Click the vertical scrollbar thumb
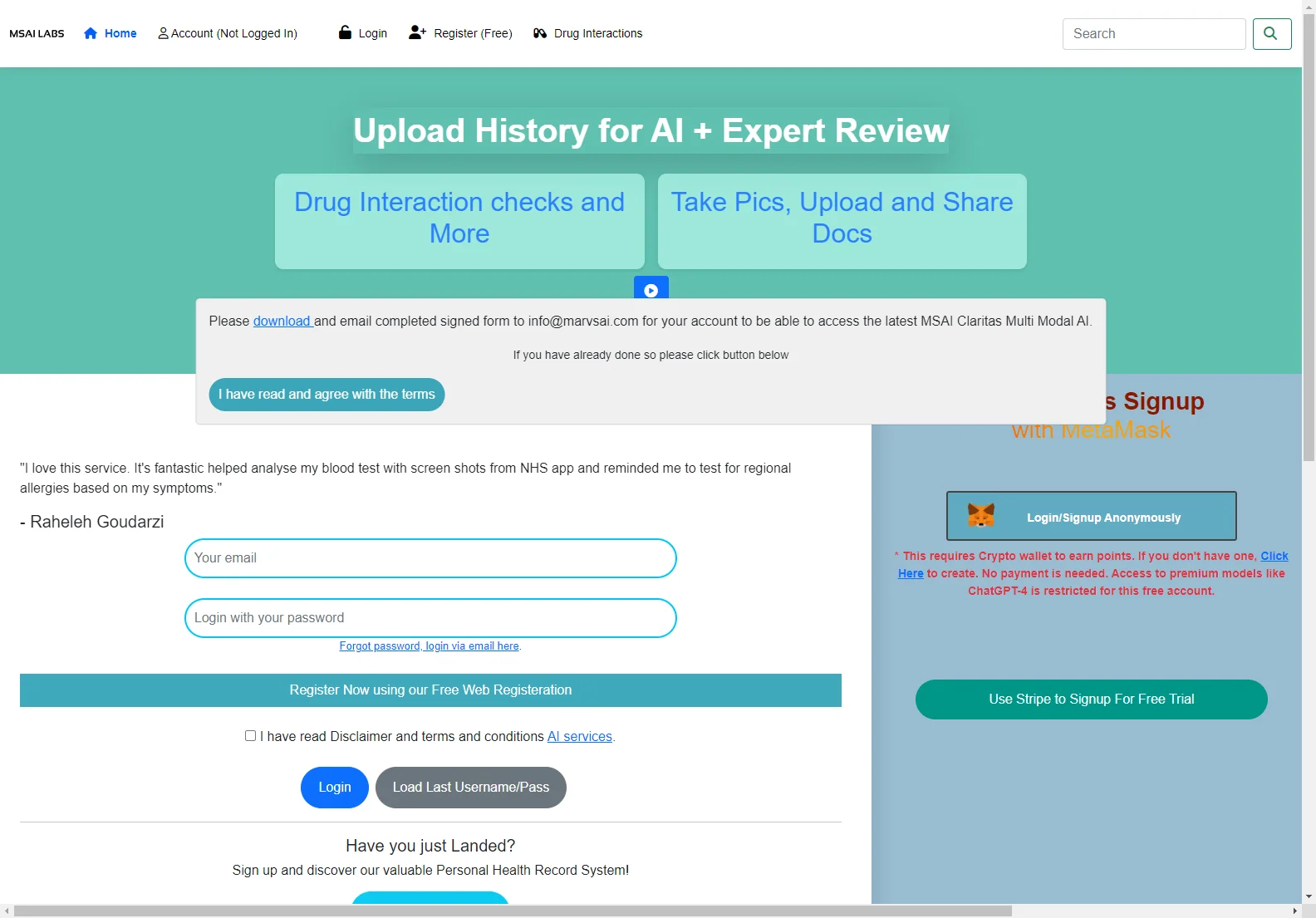This screenshot has height=918, width=1316. point(1309,237)
